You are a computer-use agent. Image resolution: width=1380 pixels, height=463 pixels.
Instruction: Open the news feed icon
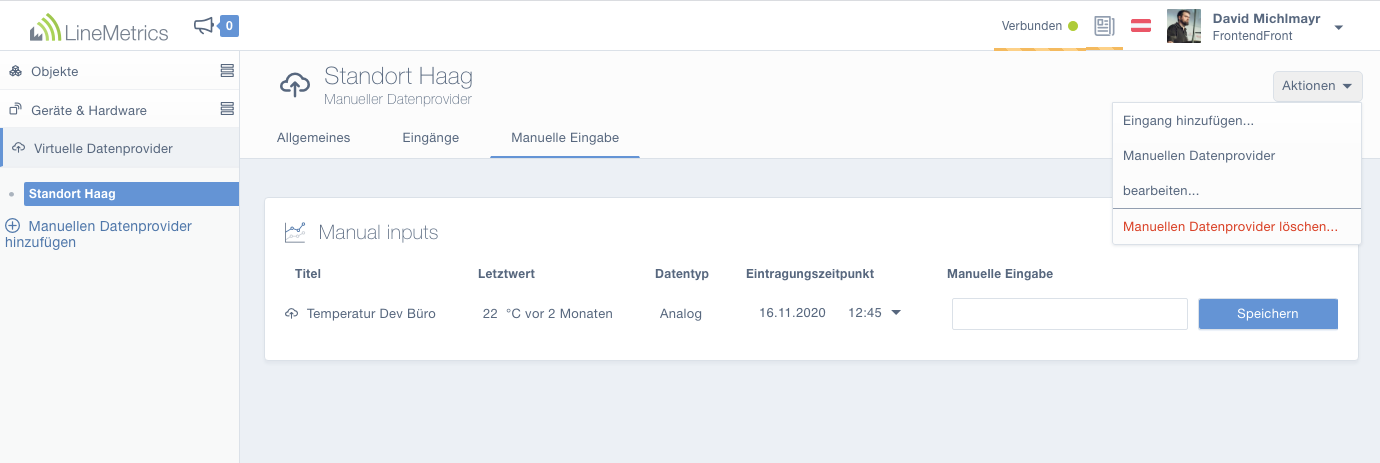[1104, 26]
